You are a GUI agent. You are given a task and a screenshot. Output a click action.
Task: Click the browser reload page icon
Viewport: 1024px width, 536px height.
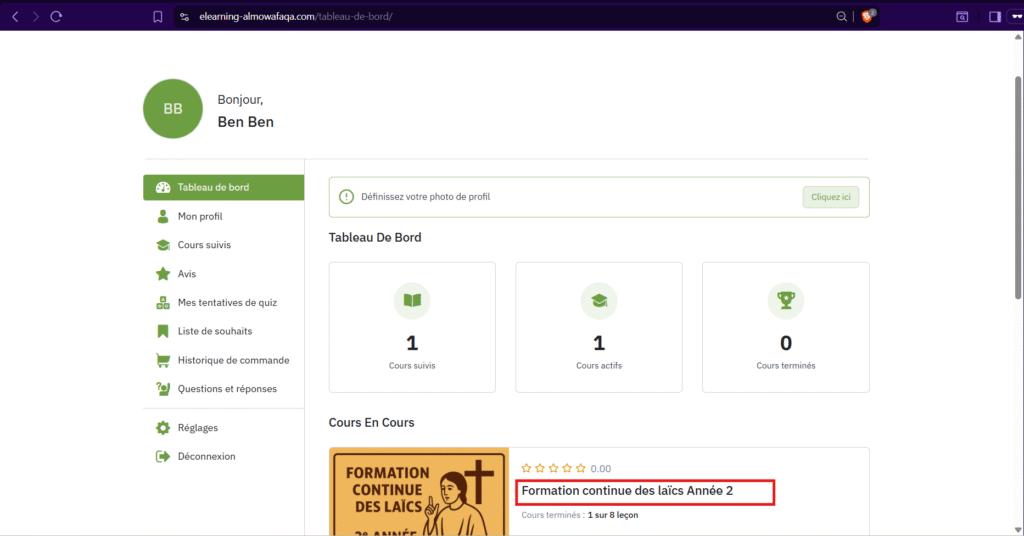(56, 16)
